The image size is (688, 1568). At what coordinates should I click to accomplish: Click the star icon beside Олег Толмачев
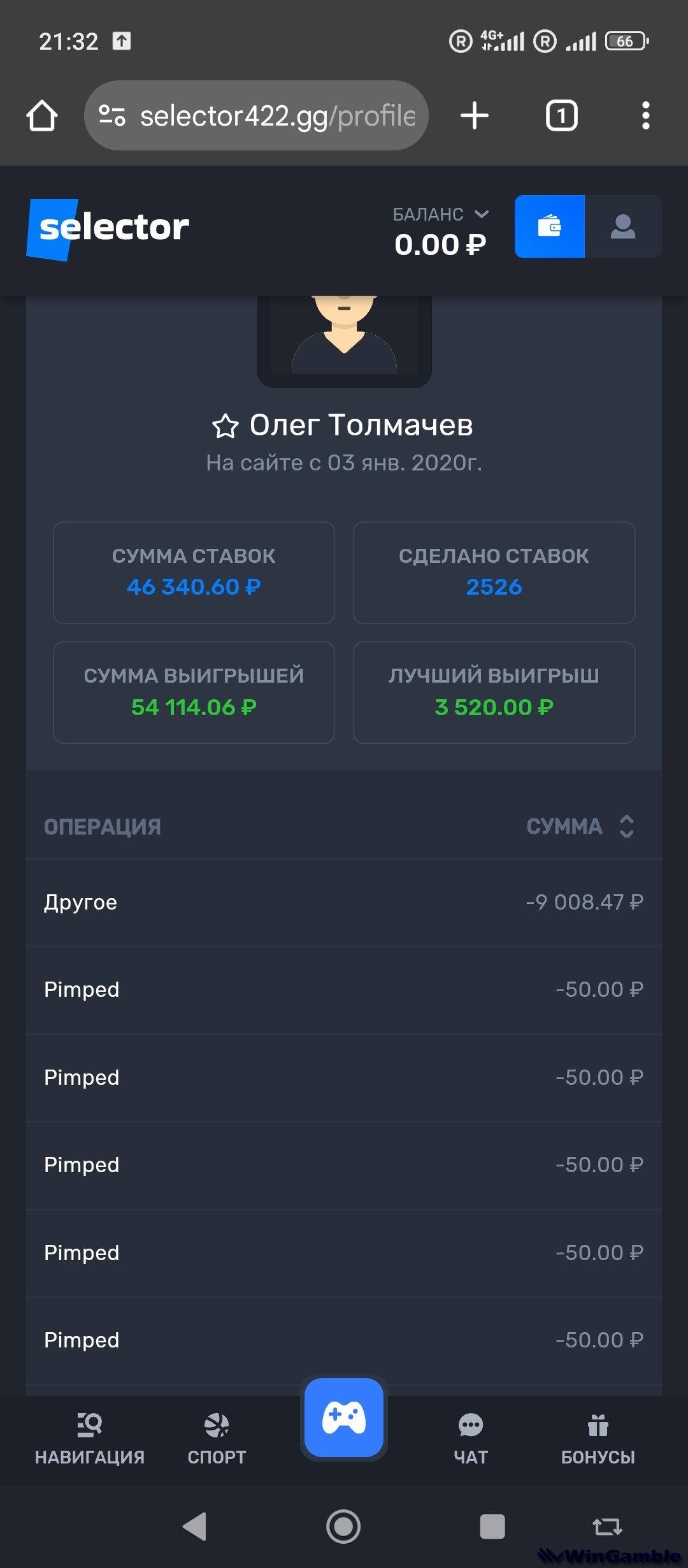pos(225,426)
